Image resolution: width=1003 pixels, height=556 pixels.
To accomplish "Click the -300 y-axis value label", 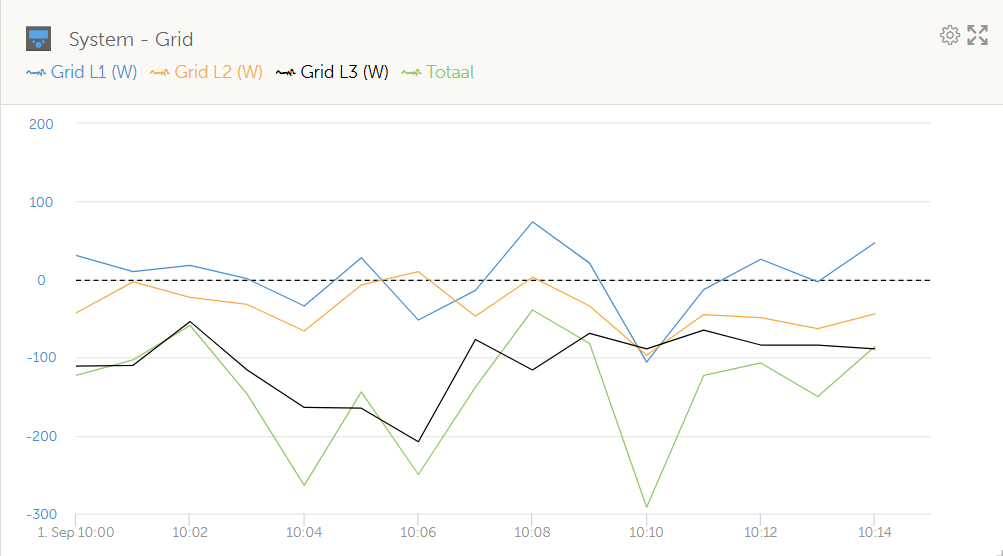I will coord(39,514).
